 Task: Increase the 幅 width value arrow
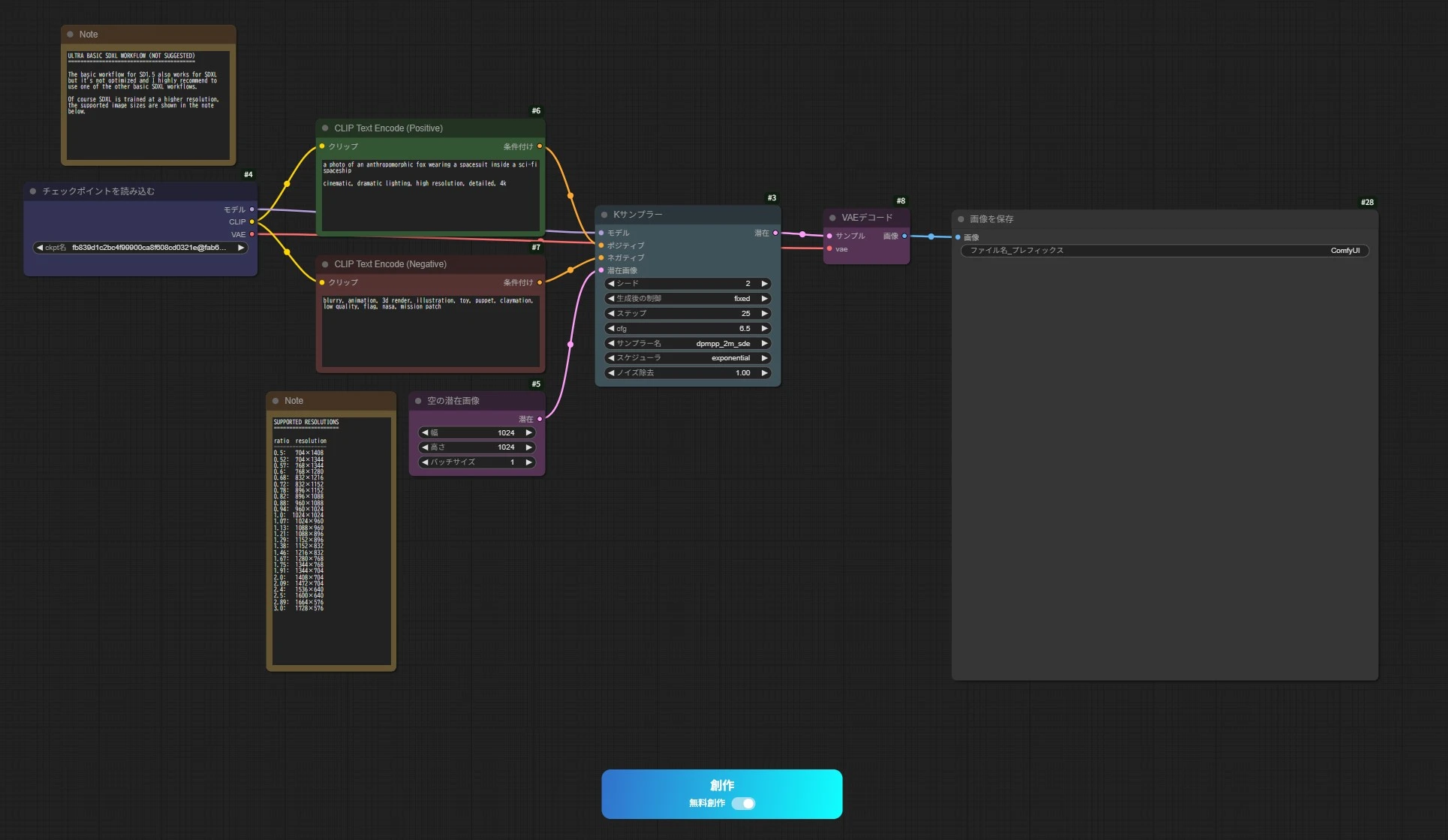click(x=528, y=433)
